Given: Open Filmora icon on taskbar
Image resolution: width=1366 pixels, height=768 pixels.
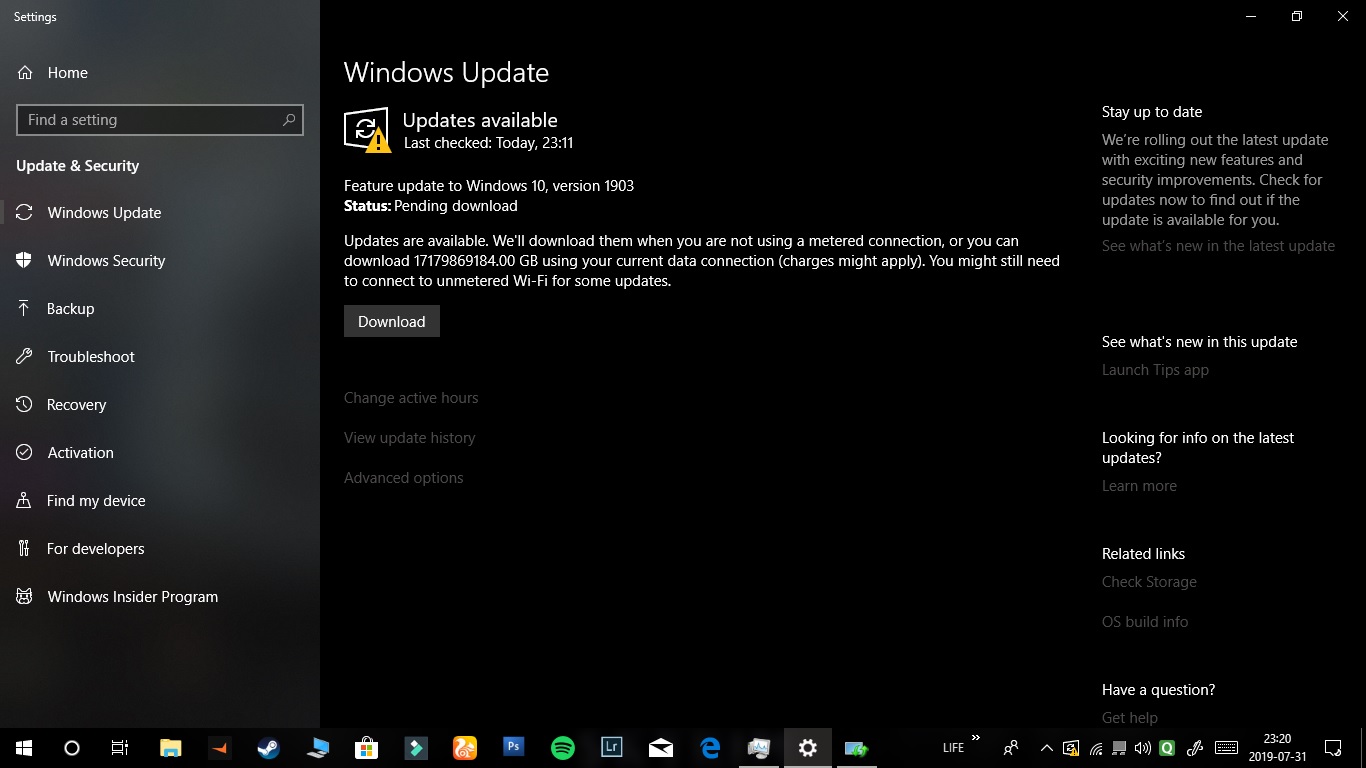Looking at the screenshot, I should [416, 748].
